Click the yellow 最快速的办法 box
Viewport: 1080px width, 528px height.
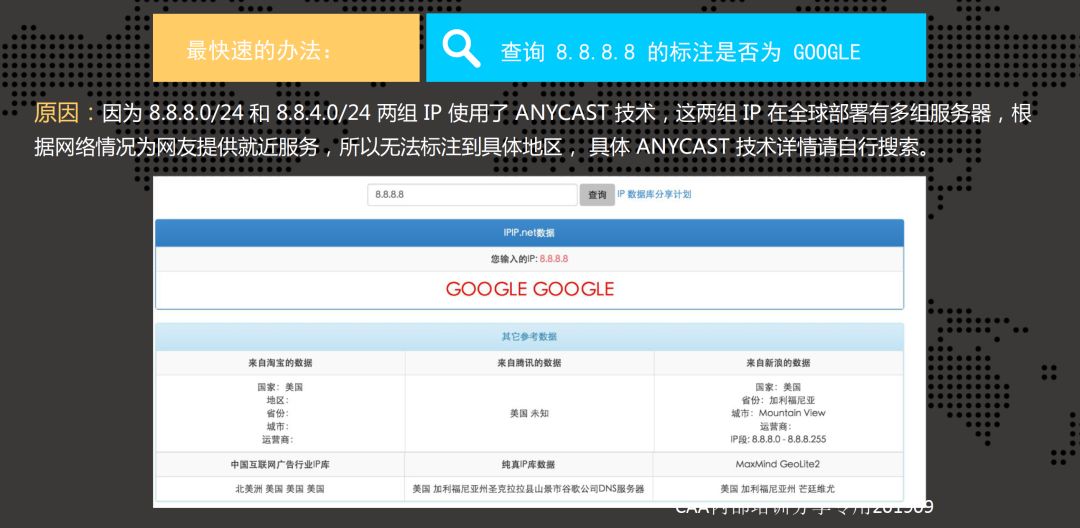[x=286, y=49]
